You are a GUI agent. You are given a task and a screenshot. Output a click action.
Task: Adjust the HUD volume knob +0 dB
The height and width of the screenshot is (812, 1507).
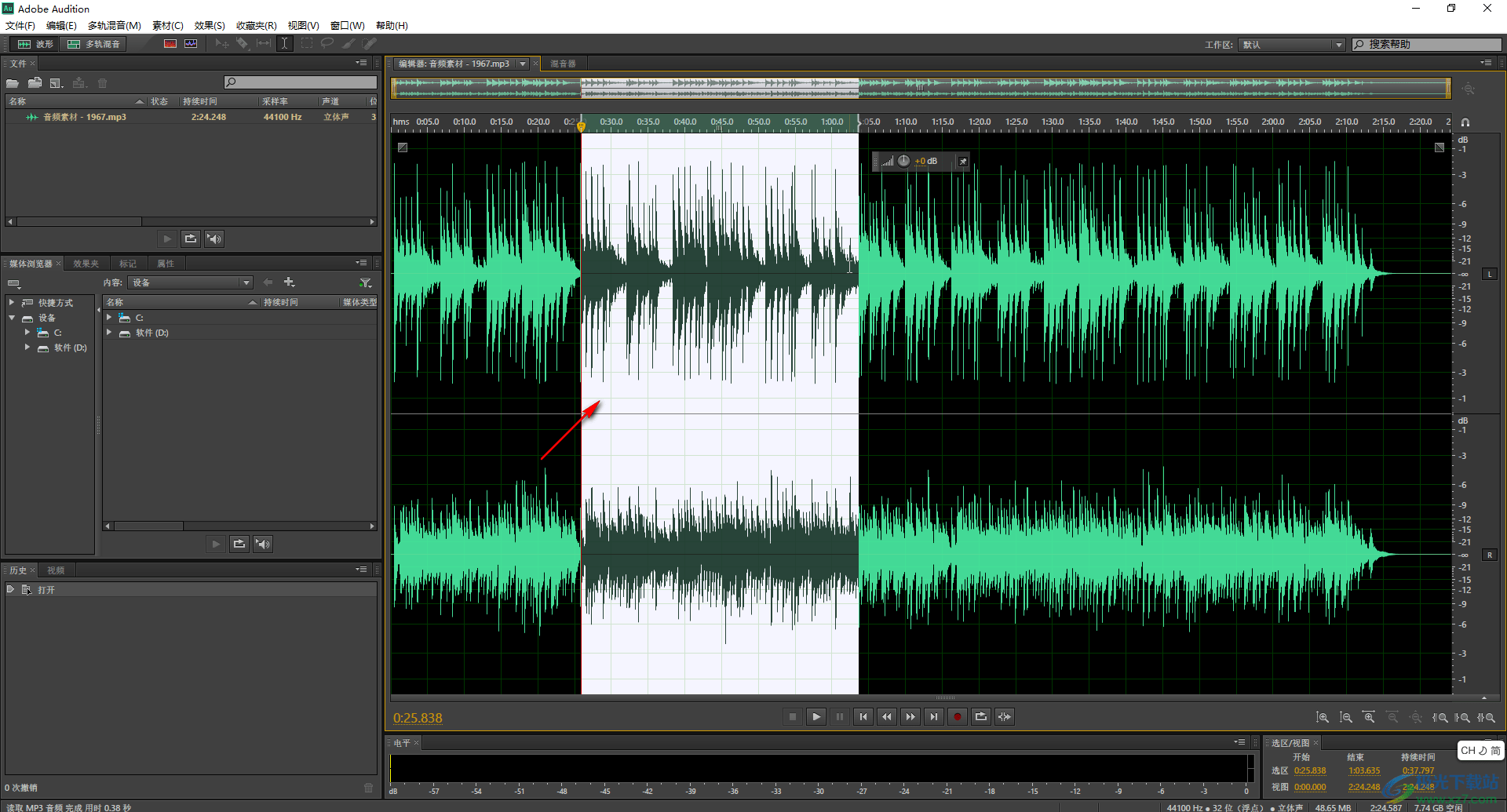click(904, 161)
